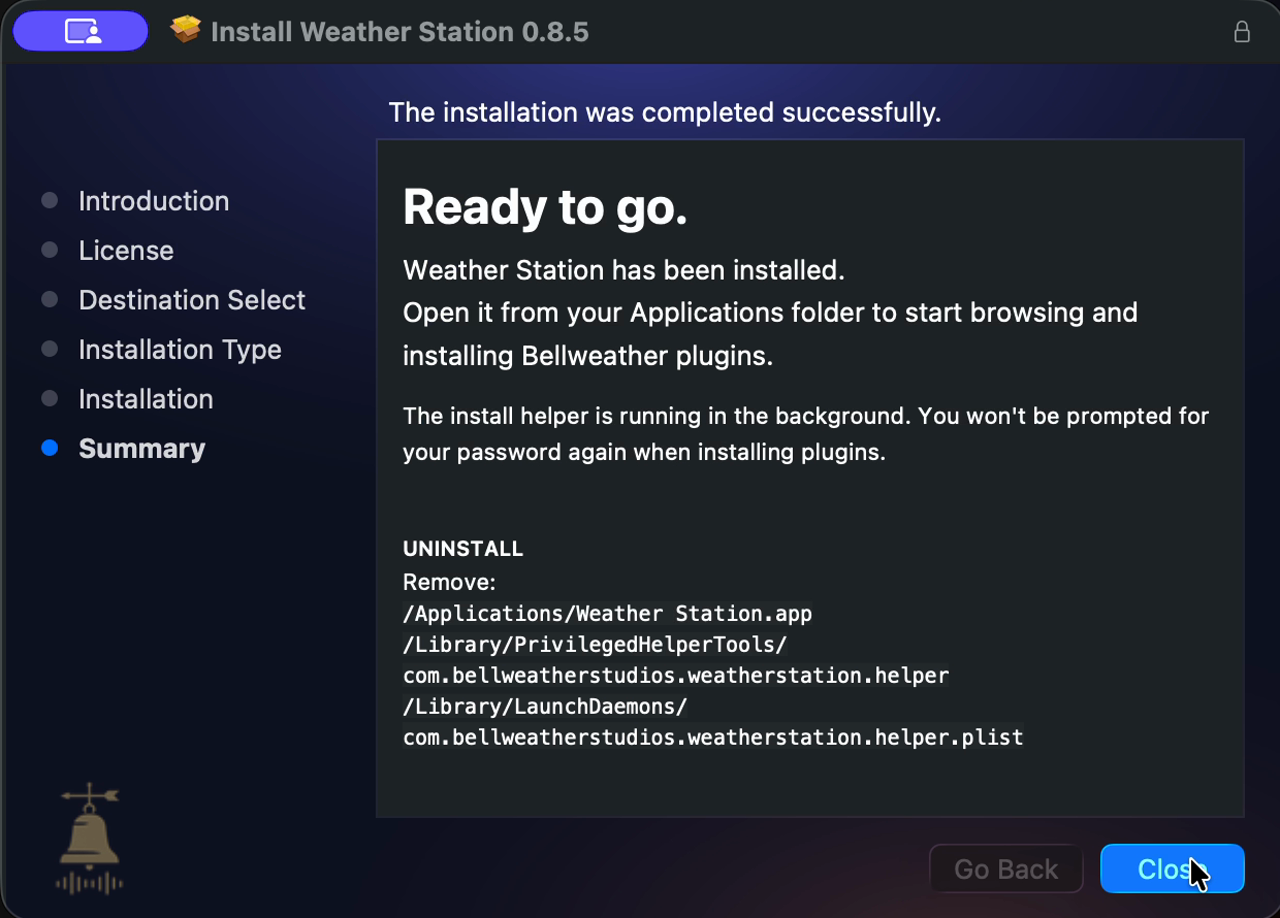Click the com.bellweatherstudios.weatherstation.helper.plist filename
1280x918 pixels.
713,737
